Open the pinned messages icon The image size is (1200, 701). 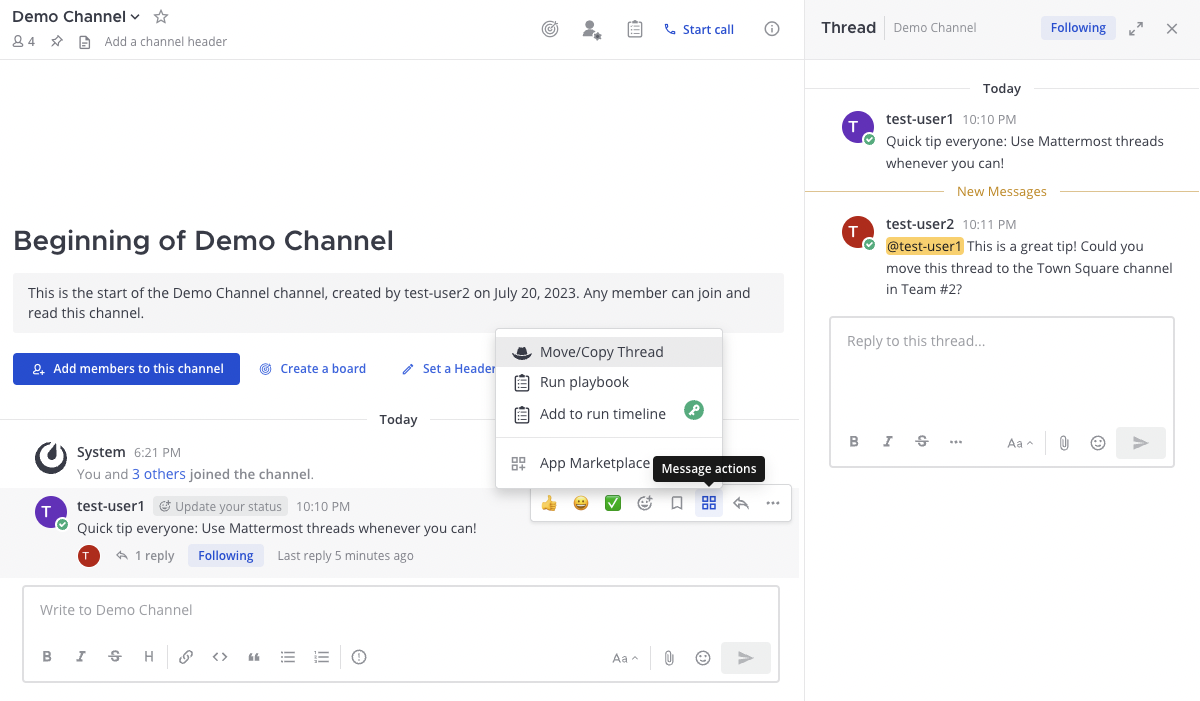[x=57, y=42]
